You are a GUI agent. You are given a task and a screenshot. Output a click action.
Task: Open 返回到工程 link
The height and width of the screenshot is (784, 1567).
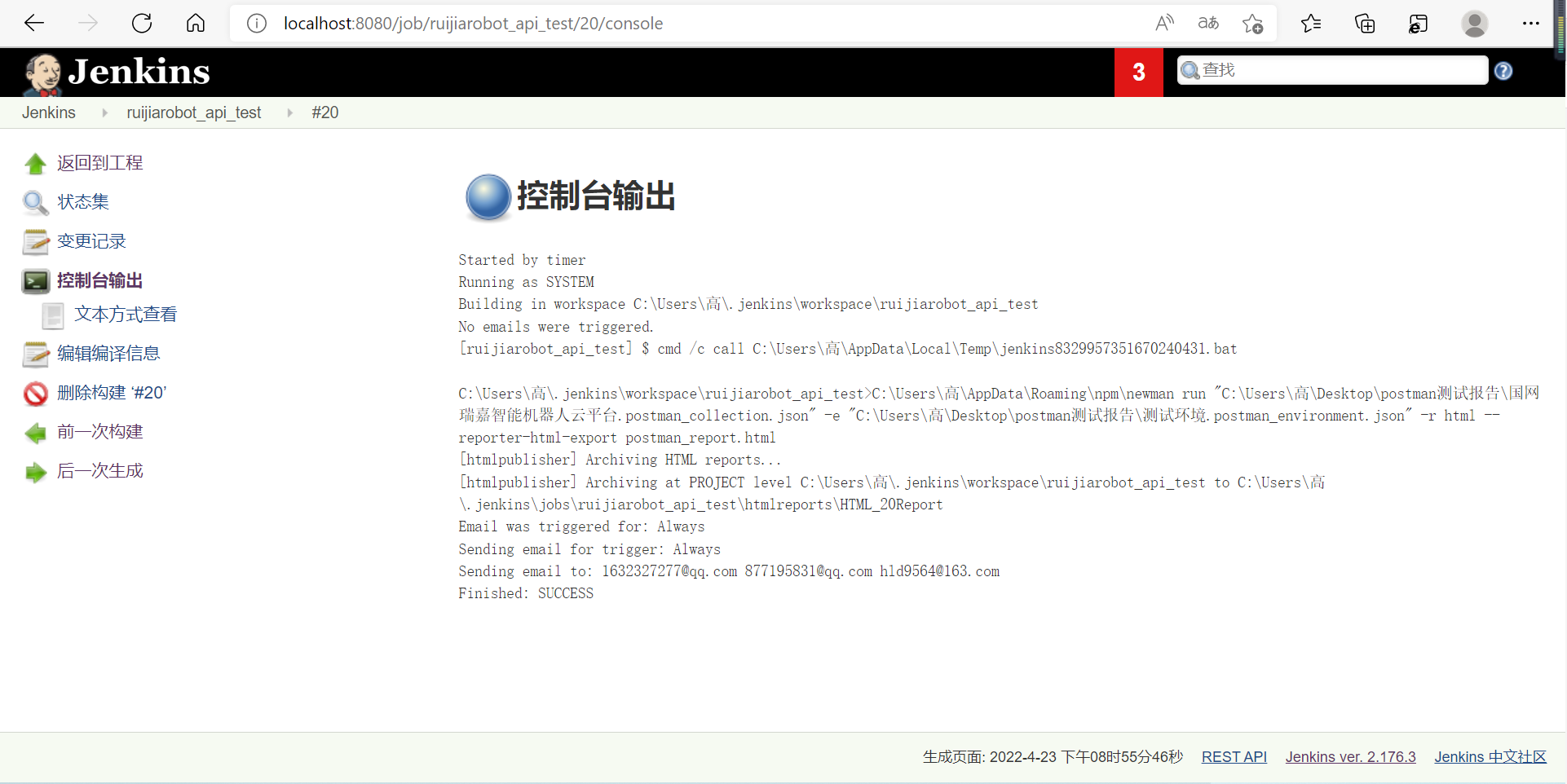[100, 163]
